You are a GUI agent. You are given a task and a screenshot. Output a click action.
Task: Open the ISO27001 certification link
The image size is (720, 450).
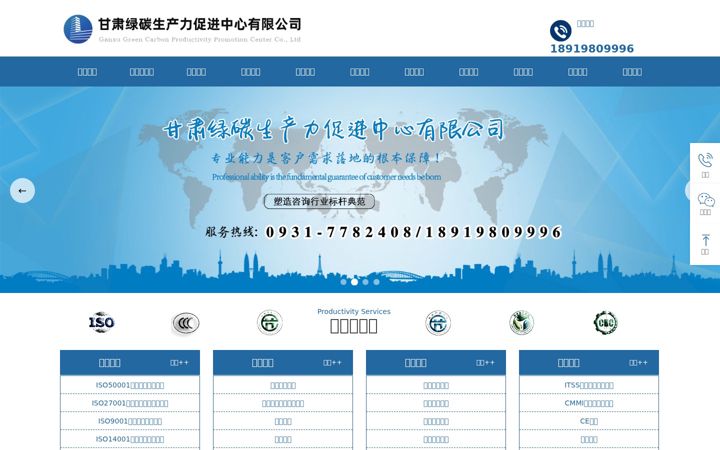(130, 403)
